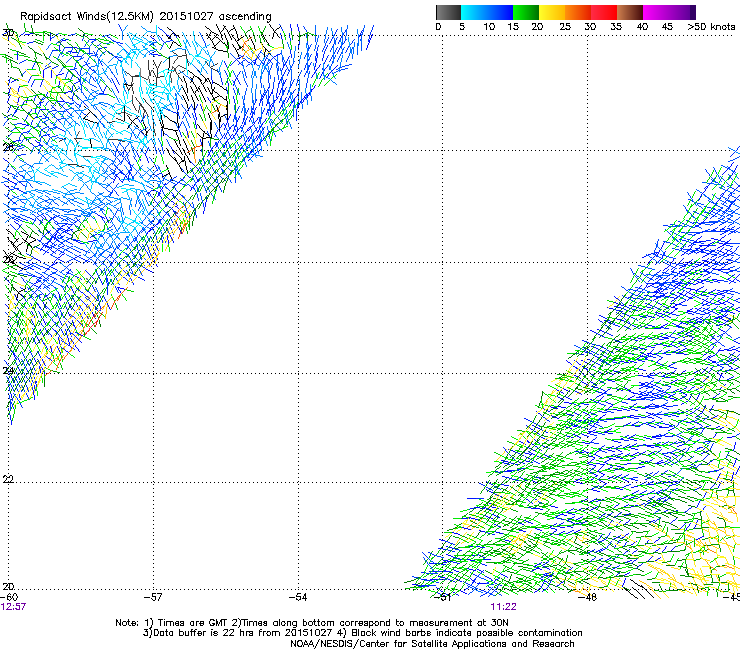Click the magenta-purple 40-50 knots legend segment
Image resolution: width=740 pixels, height=650 pixels.
coord(669,12)
